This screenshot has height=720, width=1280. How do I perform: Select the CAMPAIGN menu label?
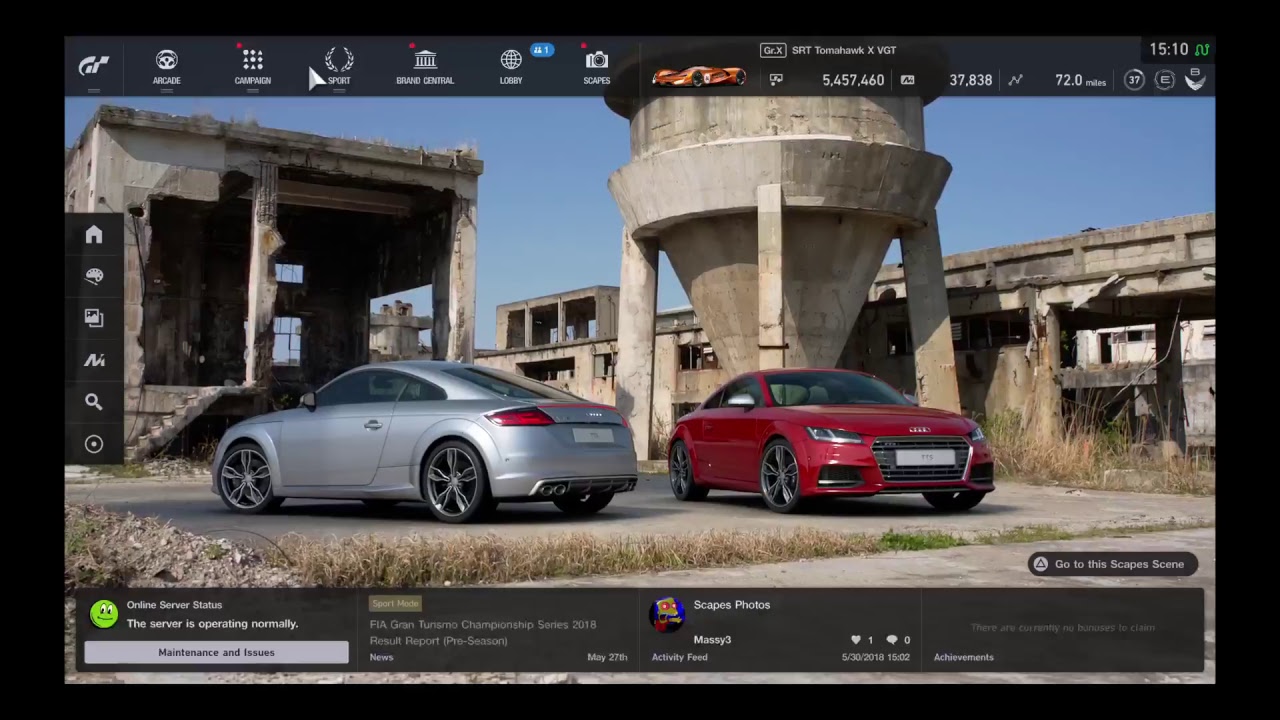252,81
